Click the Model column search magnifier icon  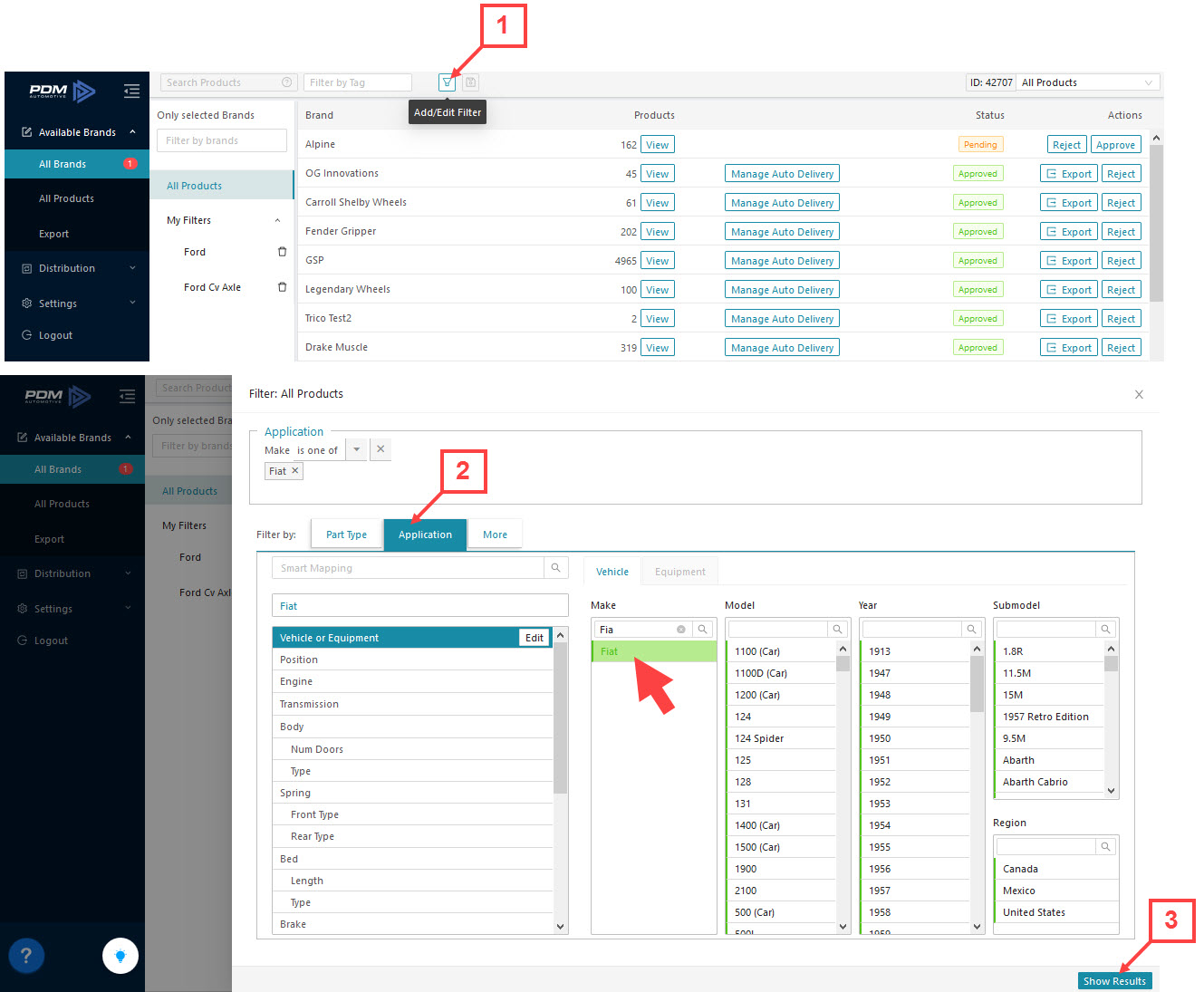[x=837, y=630]
